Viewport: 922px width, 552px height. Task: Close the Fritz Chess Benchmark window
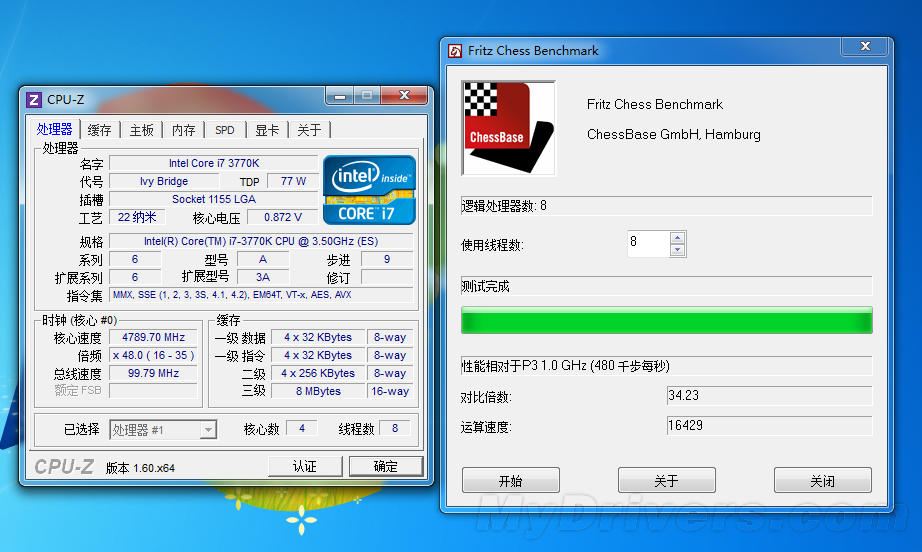coord(865,46)
